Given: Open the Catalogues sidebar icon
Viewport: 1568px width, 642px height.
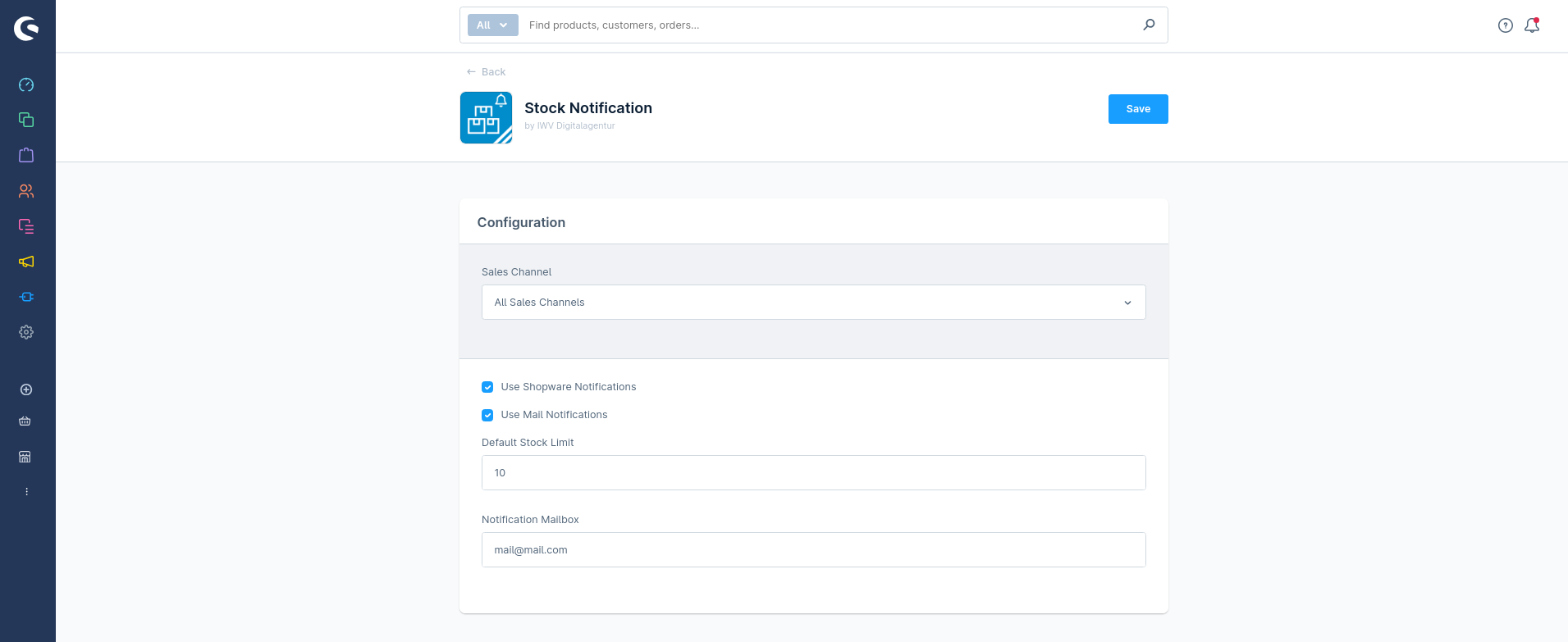Looking at the screenshot, I should (x=26, y=120).
